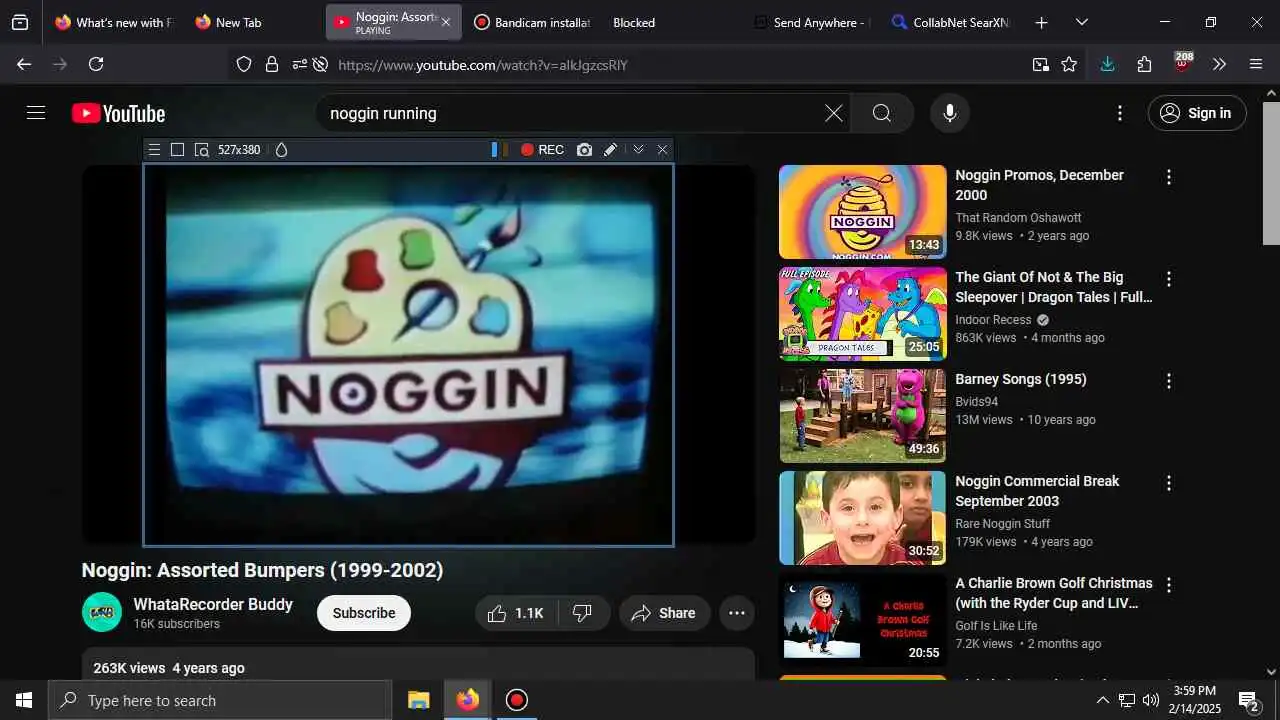Screen dimensions: 1280x720
Task: Start recording with the REC button
Action: tap(542, 150)
